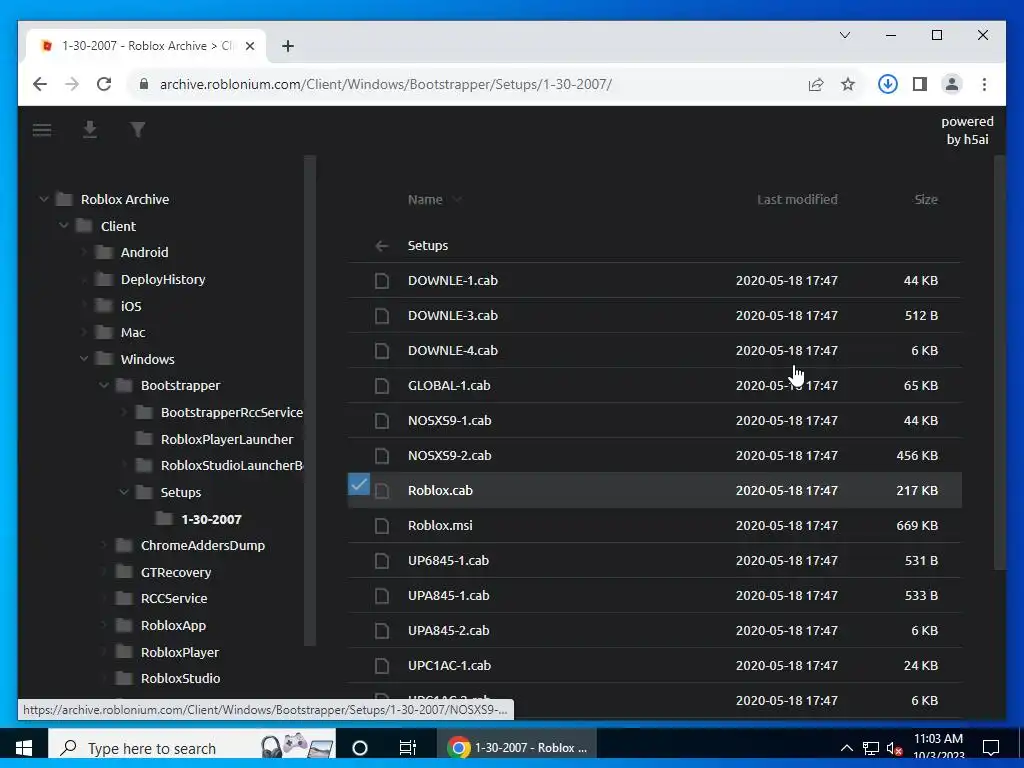This screenshot has height=768, width=1024.
Task: Open RobloxPlayerLauncher folder in tree
Action: [227, 440]
